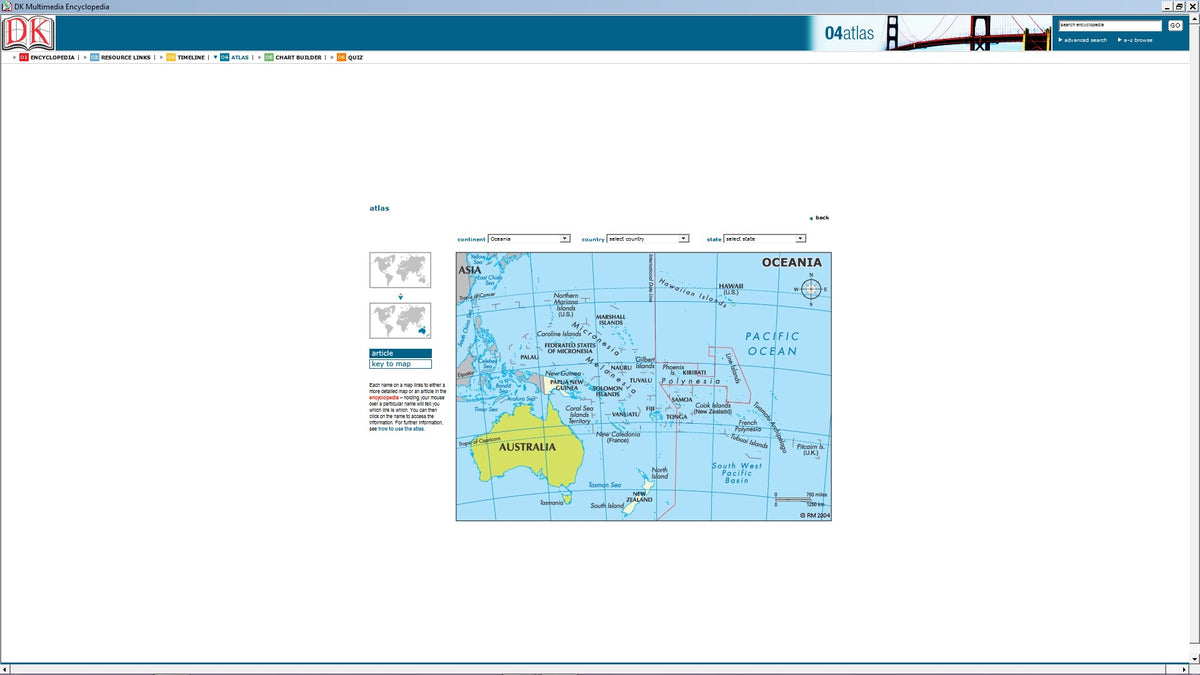
Task: Select the article tab in the sidebar
Action: click(400, 353)
